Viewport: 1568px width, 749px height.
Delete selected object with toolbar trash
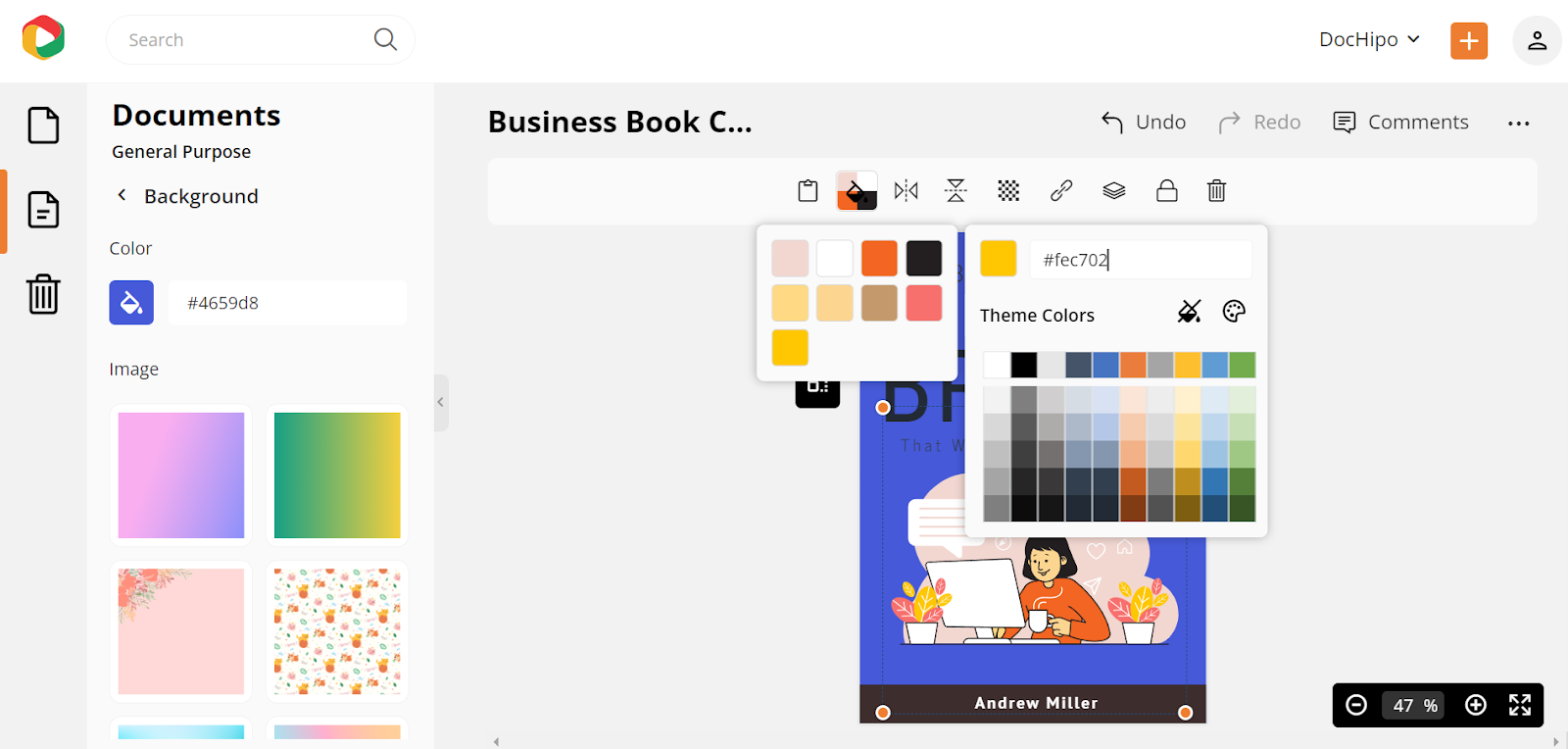pos(1216,190)
